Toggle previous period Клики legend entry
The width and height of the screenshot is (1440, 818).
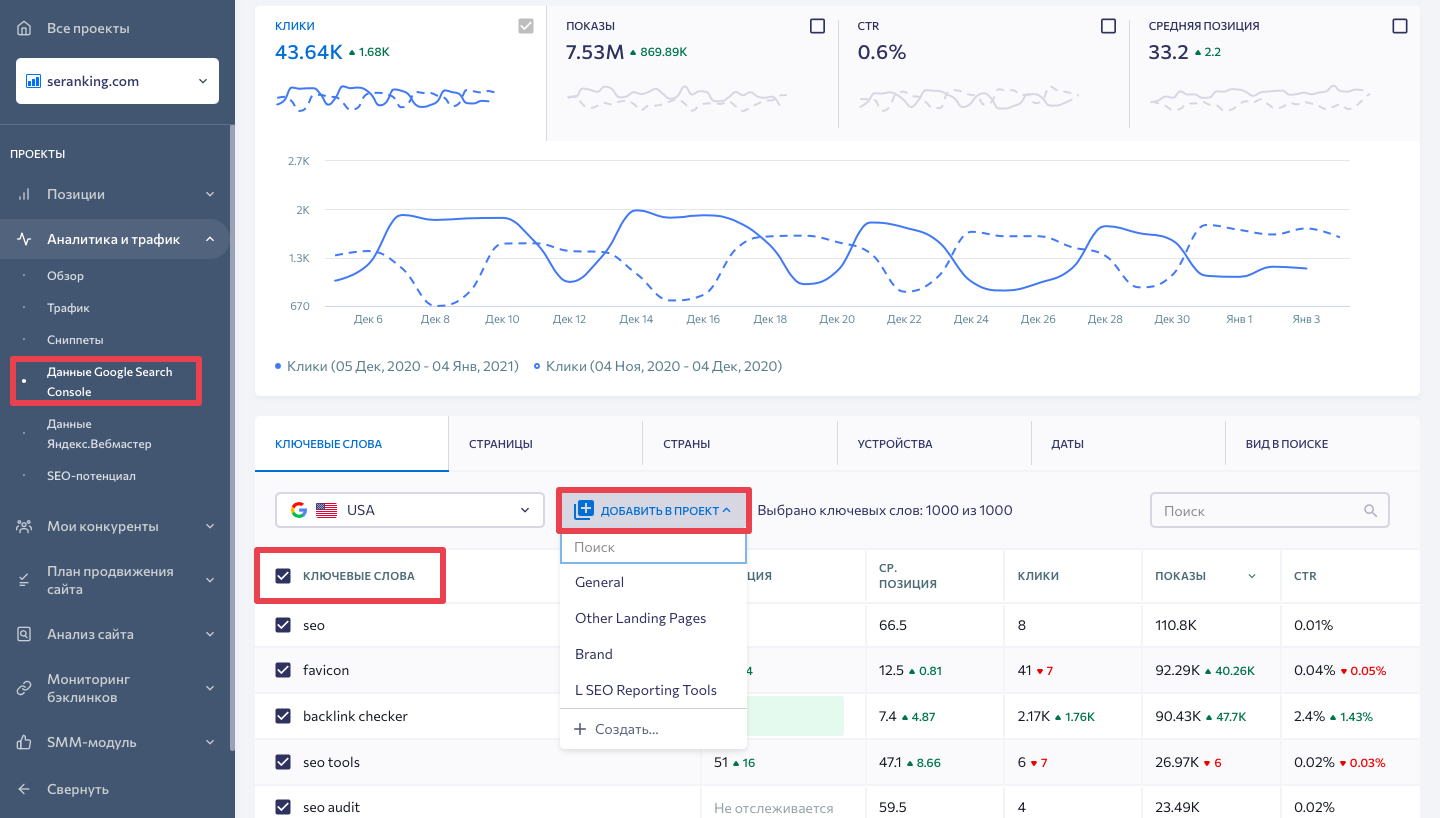pyautogui.click(x=658, y=366)
